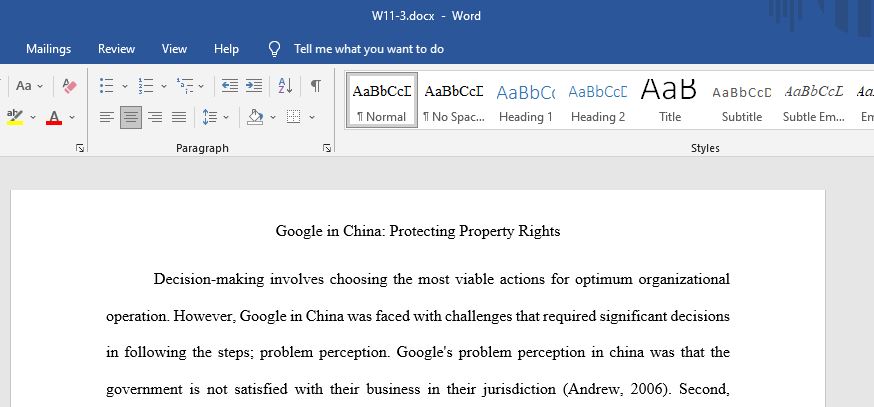
Task: Open line and paragraph spacing options
Action: 210,117
